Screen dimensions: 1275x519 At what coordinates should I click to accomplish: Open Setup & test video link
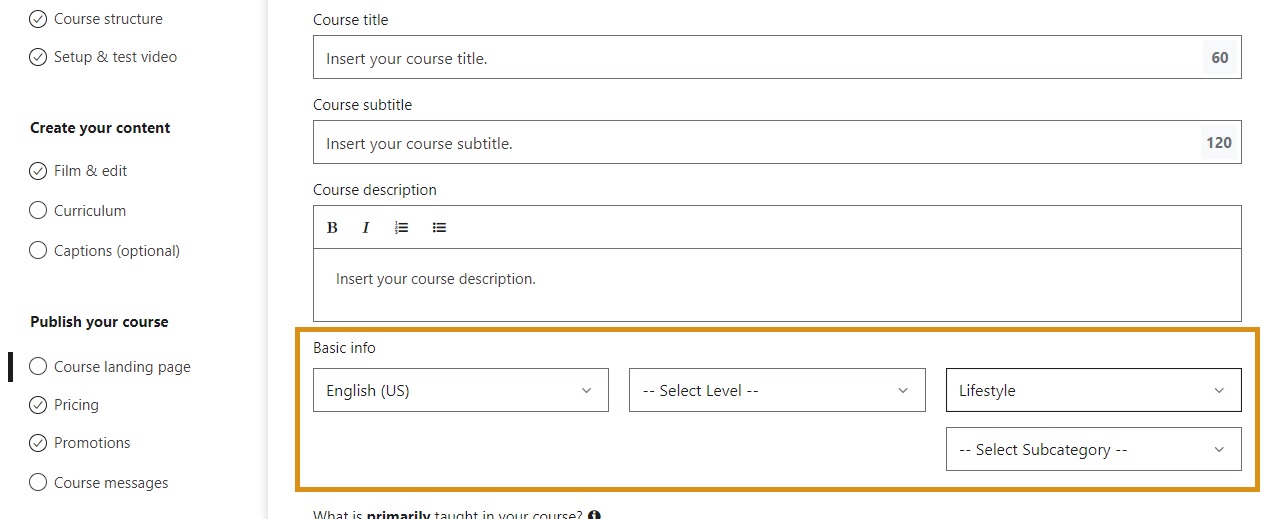tap(115, 57)
